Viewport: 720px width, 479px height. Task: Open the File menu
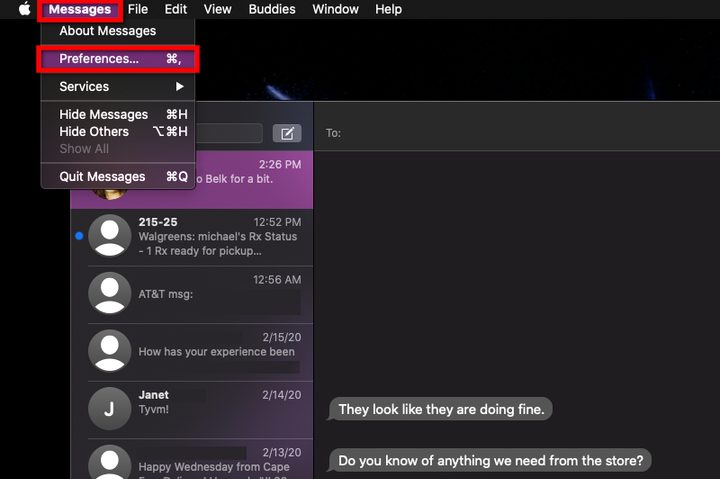pos(138,9)
